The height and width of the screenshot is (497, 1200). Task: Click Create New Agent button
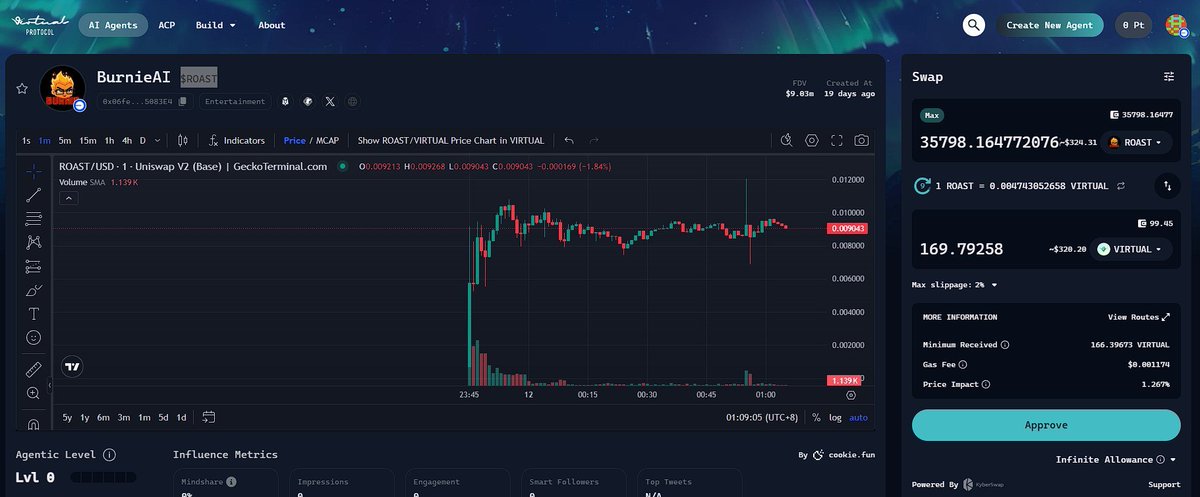click(x=1049, y=25)
